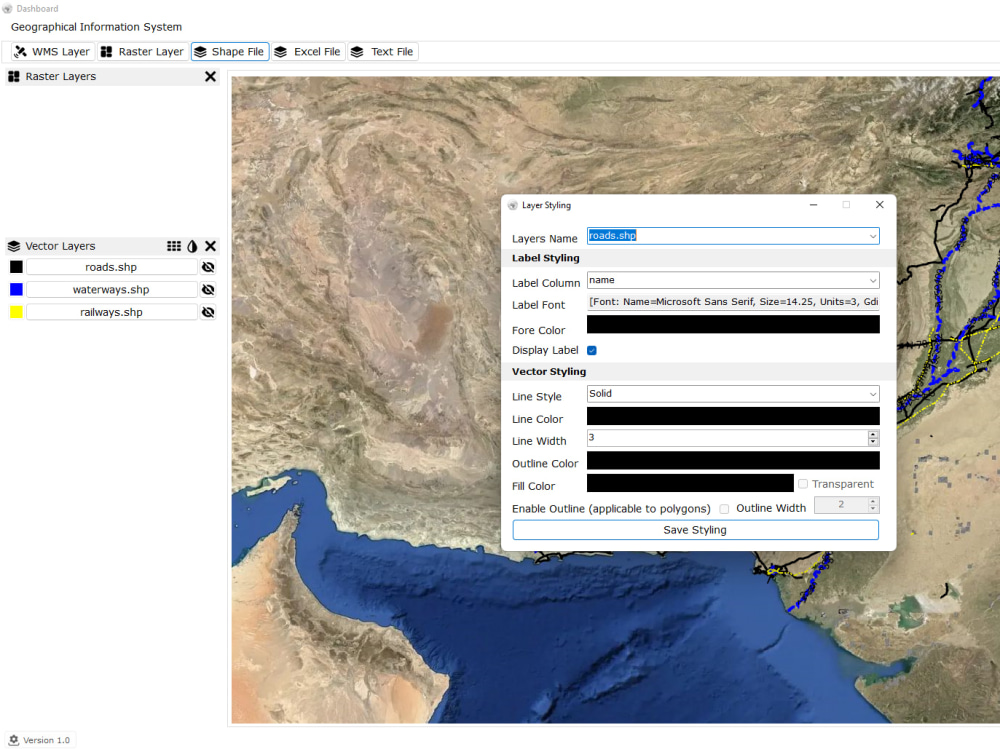
Task: Click the Vector Layers stack icon
Action: click(x=14, y=246)
